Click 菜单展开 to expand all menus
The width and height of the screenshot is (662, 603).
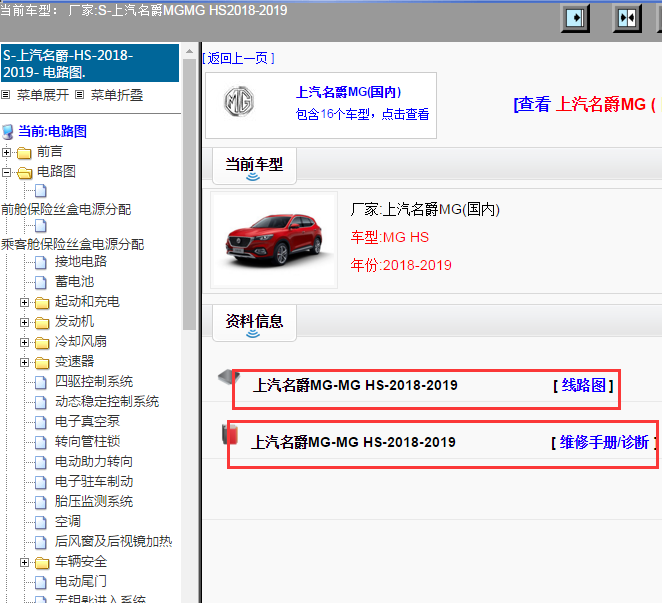(x=43, y=95)
